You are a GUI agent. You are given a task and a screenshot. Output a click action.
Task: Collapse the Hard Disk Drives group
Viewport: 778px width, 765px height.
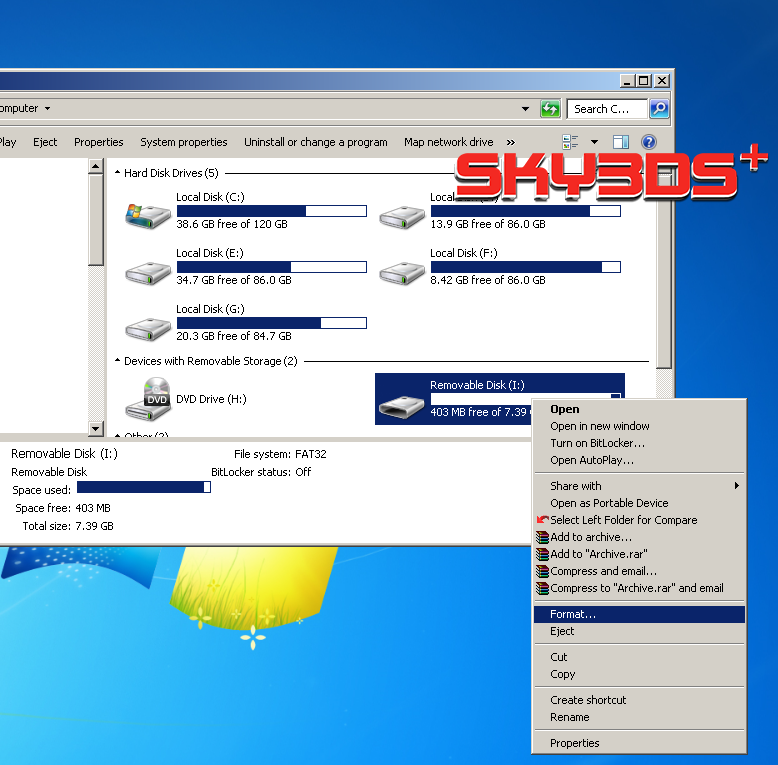[117, 173]
